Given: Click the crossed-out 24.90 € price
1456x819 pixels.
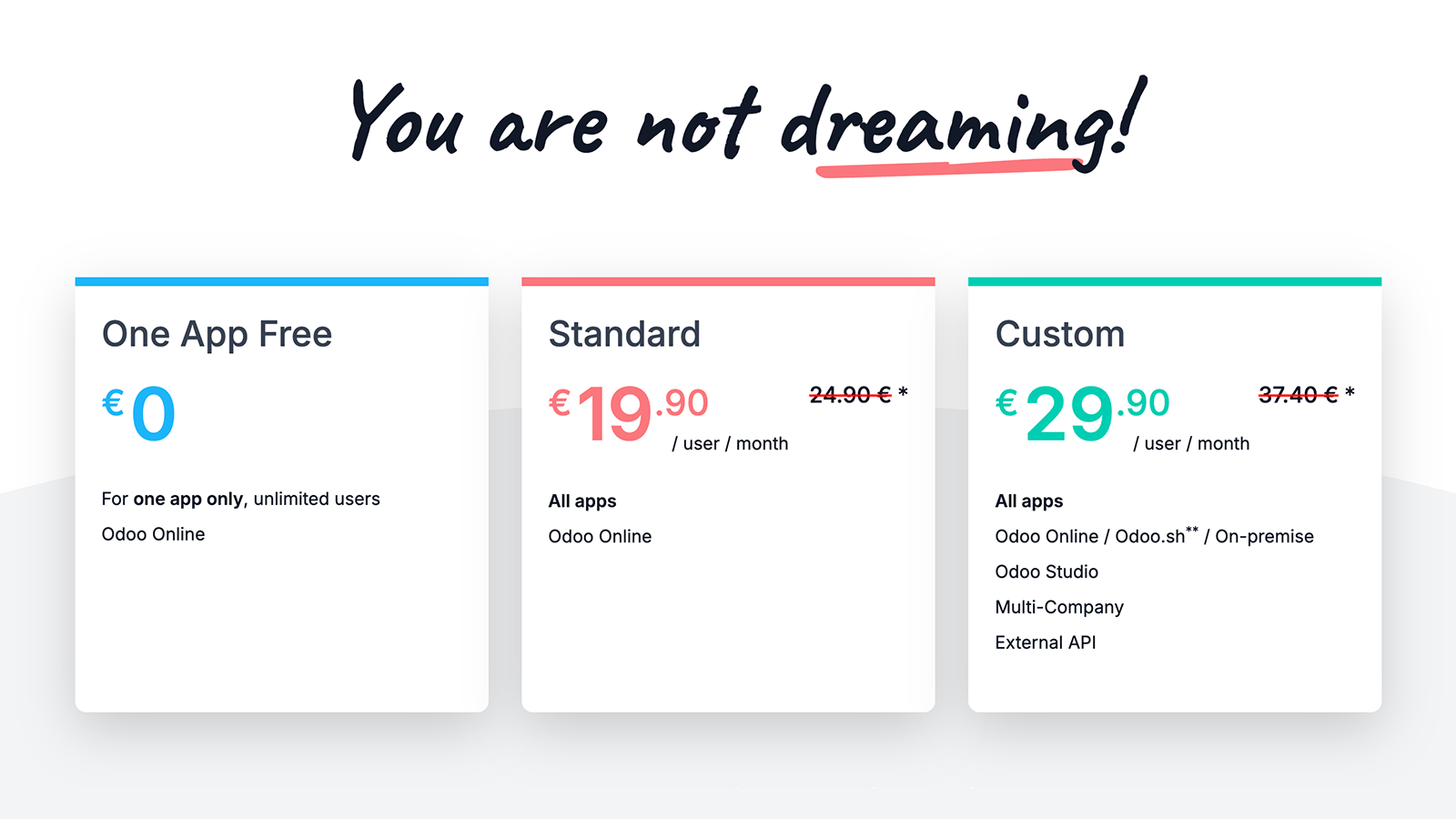Looking at the screenshot, I should tap(850, 394).
